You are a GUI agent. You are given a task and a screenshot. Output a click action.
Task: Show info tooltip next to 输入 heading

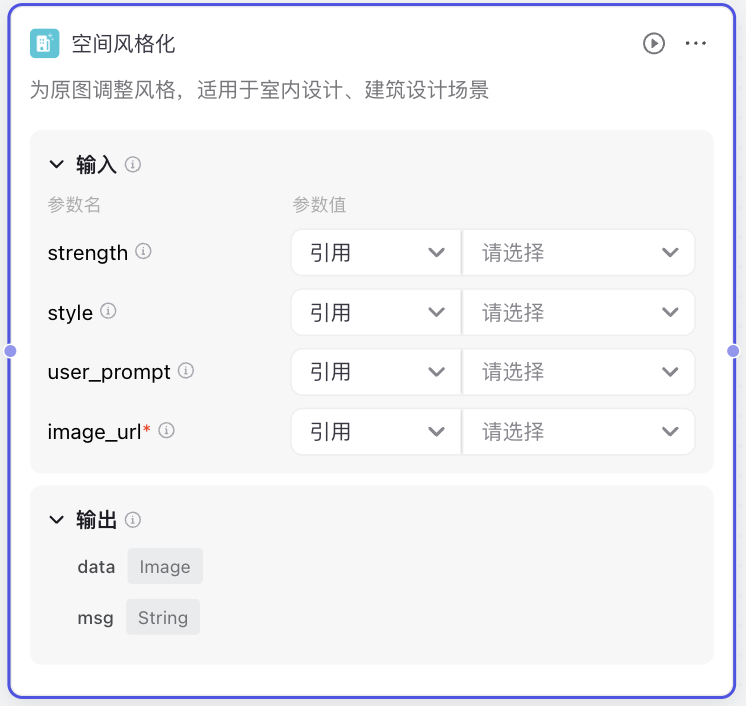[x=133, y=164]
